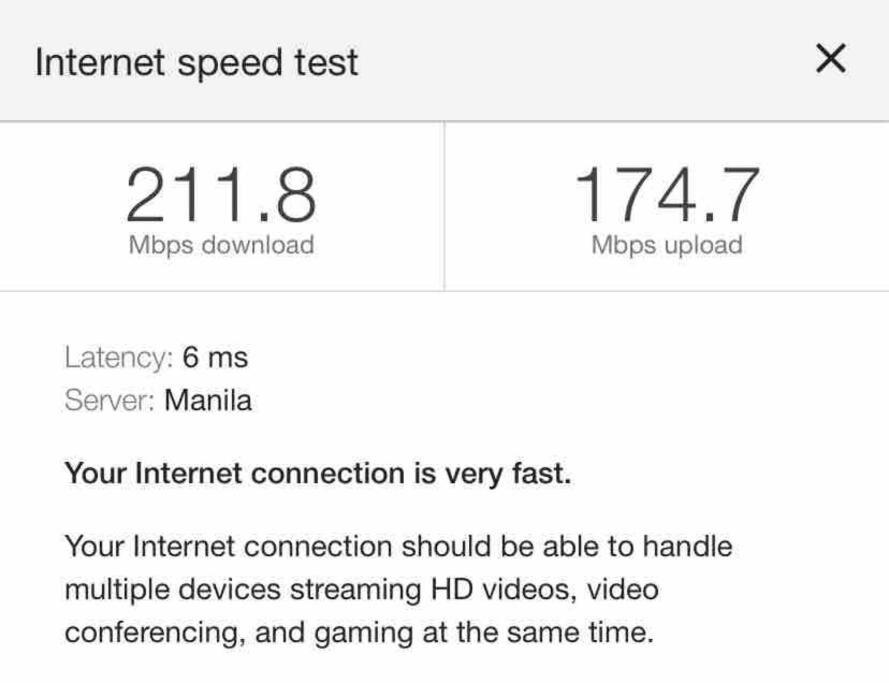This screenshot has height=683, width=889.
Task: Click the word 'Your' in bold headline
Action: 95,473
